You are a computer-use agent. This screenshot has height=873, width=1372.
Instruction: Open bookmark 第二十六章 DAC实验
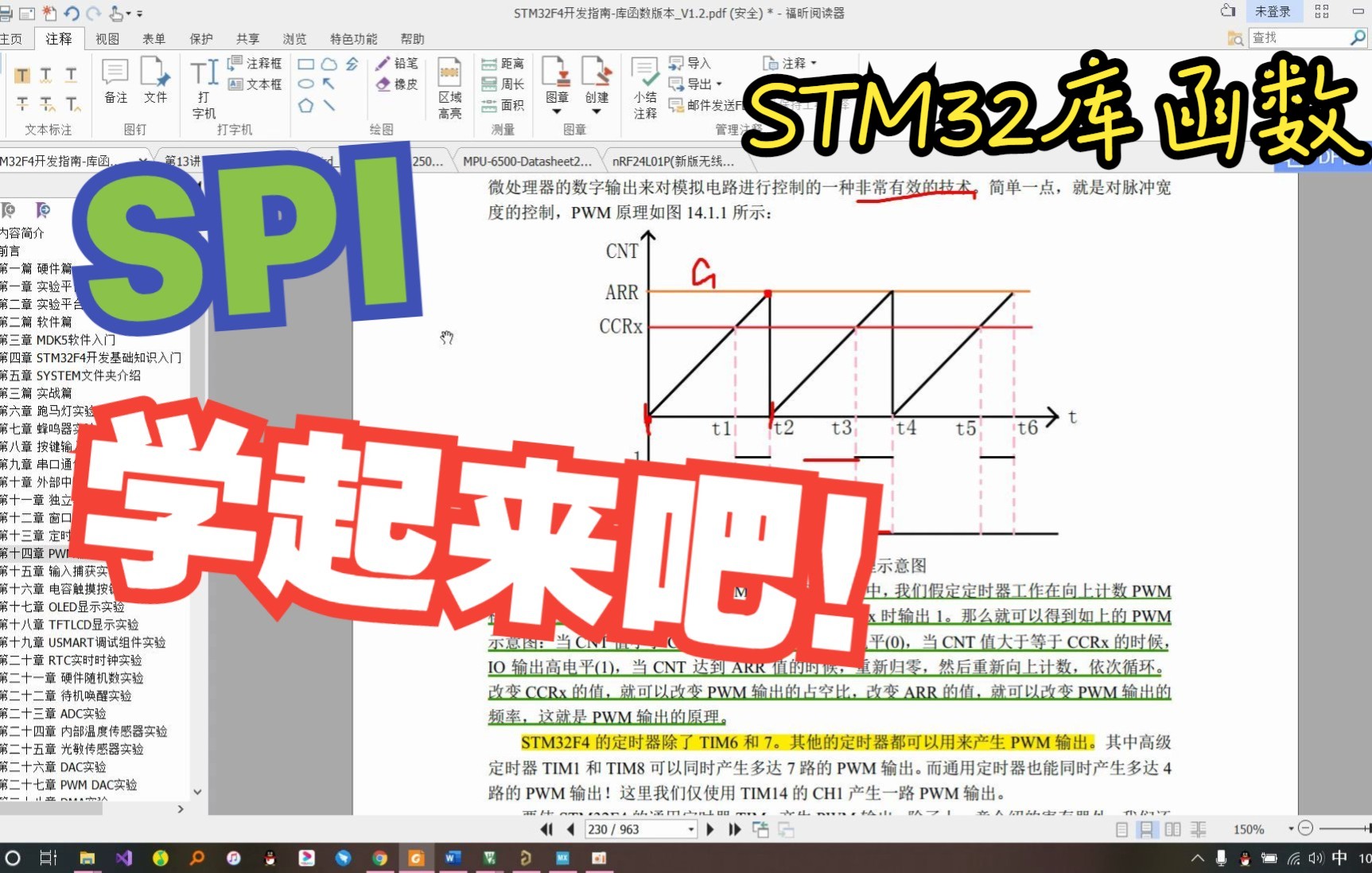53,766
